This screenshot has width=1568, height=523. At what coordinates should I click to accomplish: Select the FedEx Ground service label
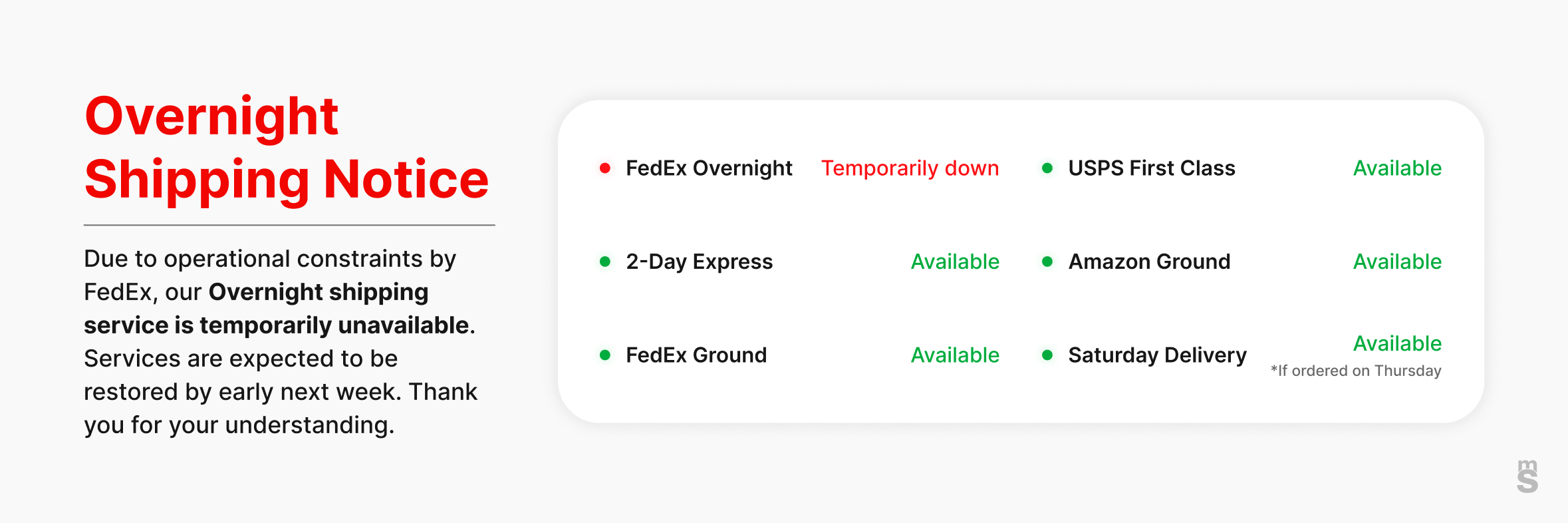point(696,355)
